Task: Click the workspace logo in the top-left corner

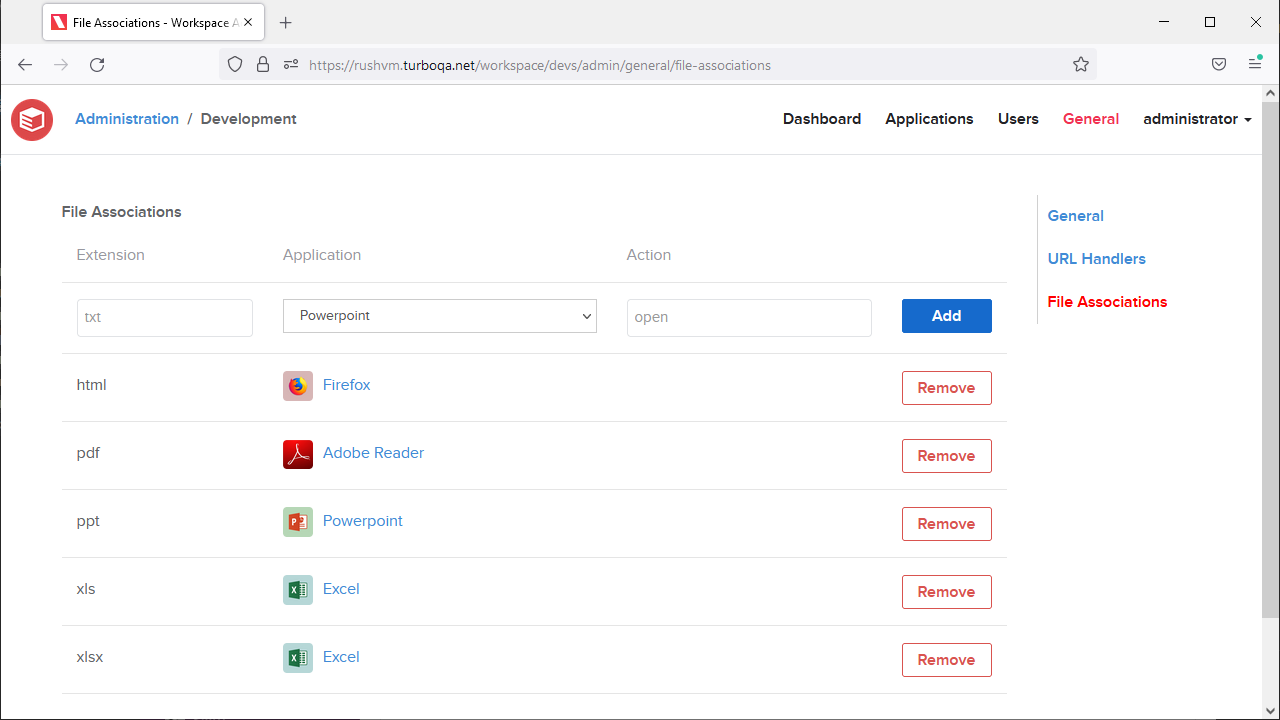Action: [31, 119]
